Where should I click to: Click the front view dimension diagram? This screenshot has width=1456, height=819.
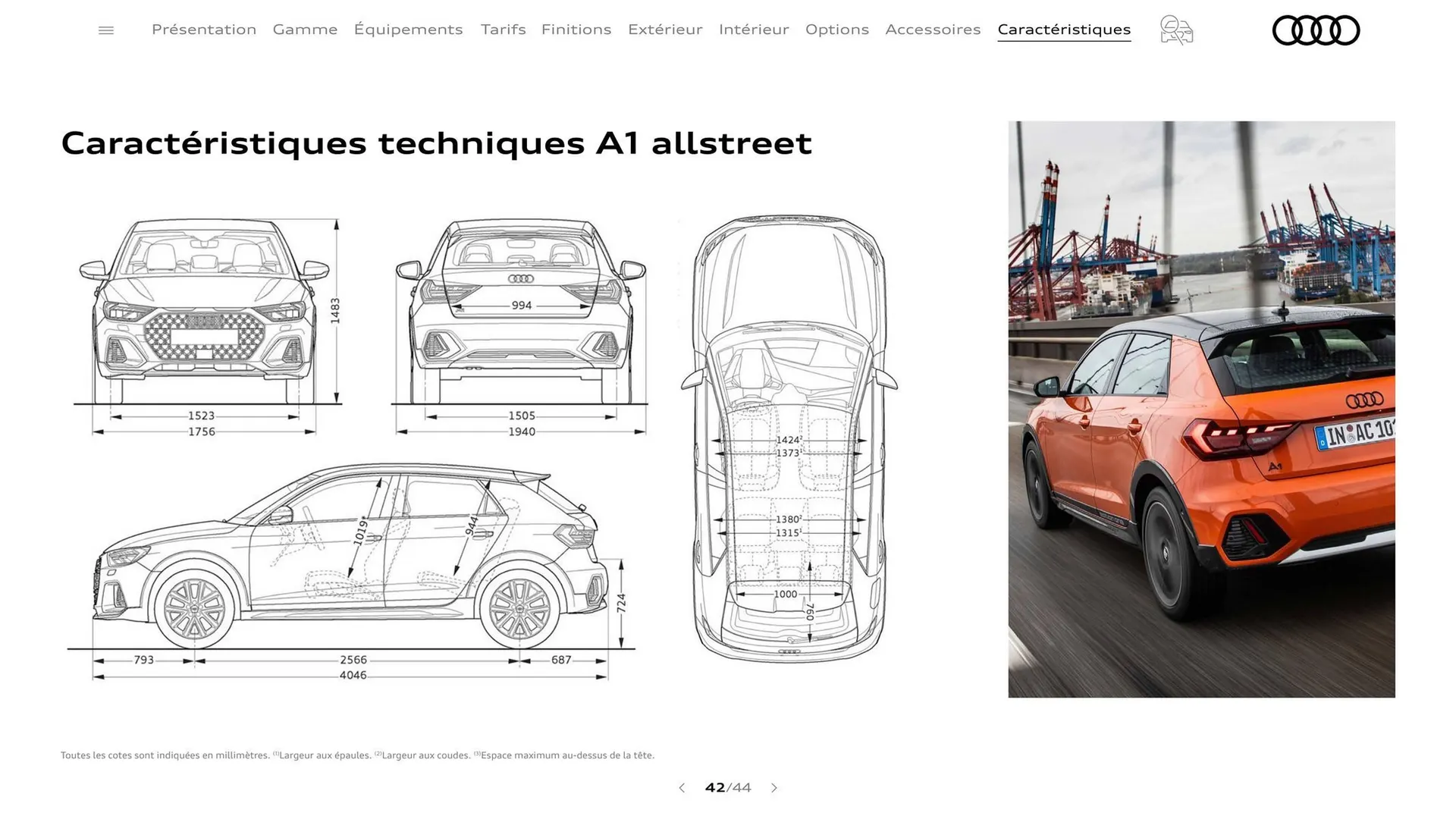click(205, 318)
